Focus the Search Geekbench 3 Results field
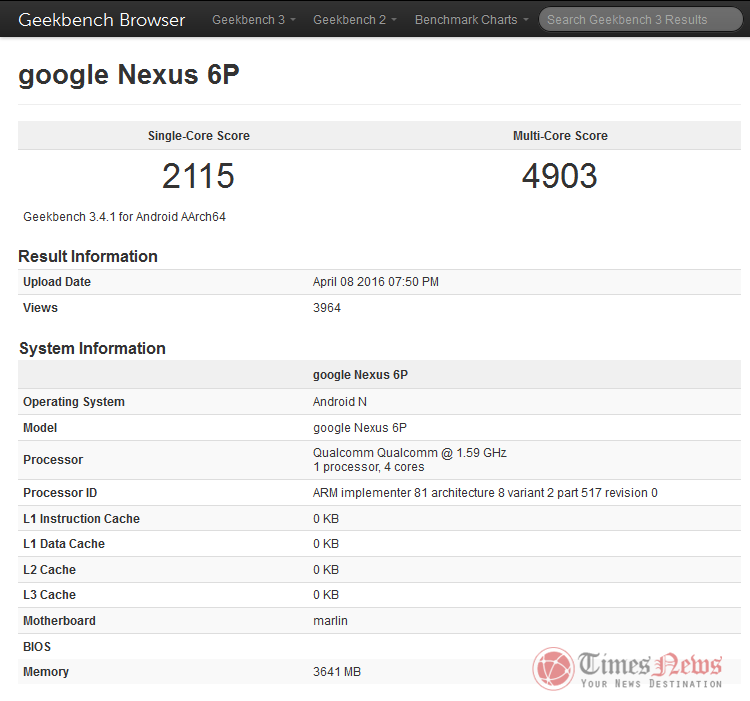 640,19
